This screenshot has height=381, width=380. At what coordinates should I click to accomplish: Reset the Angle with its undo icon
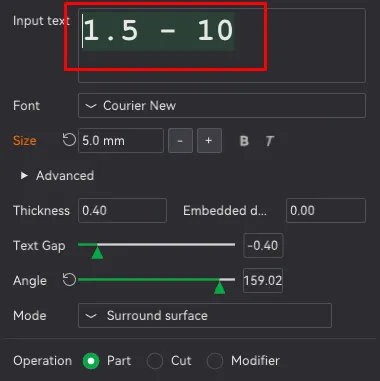(69, 280)
